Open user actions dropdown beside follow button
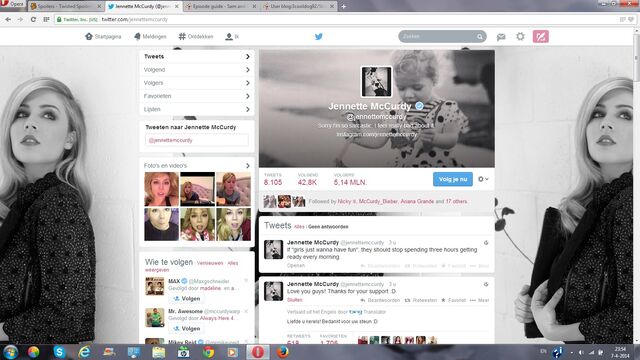 pos(483,179)
